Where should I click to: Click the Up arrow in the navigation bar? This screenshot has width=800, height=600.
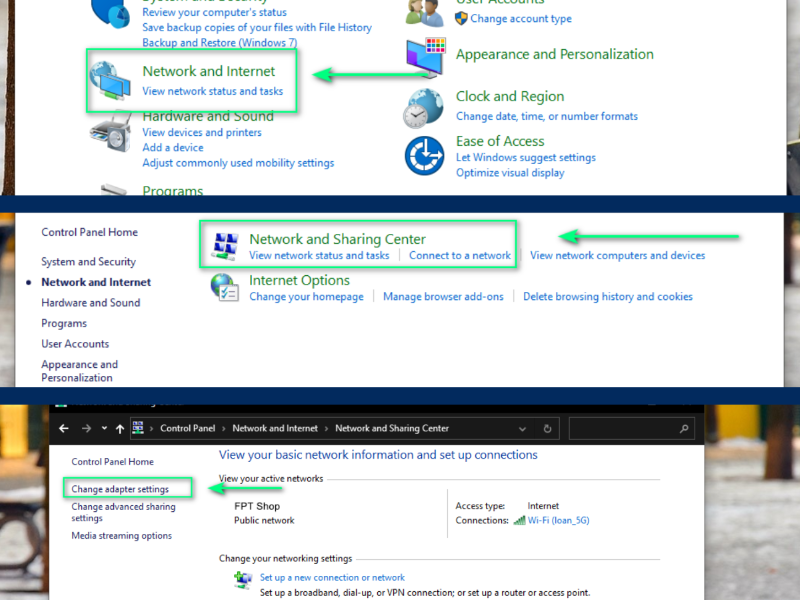coord(120,428)
